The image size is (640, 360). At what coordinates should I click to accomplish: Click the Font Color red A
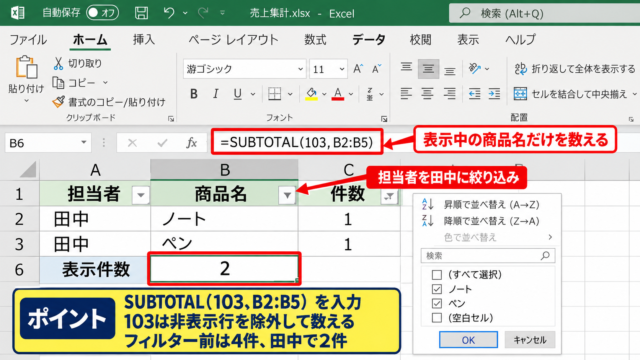coord(338,94)
